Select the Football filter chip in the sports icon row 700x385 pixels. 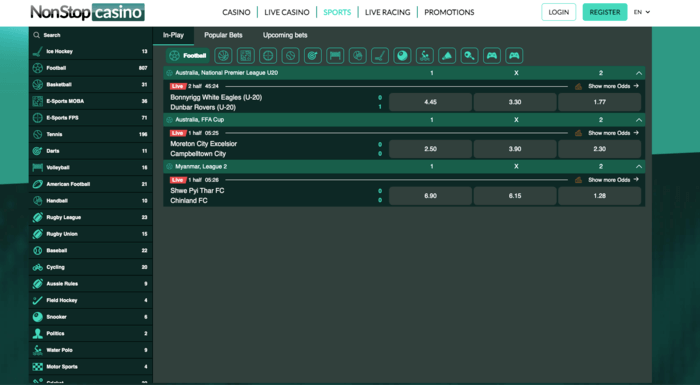click(188, 56)
